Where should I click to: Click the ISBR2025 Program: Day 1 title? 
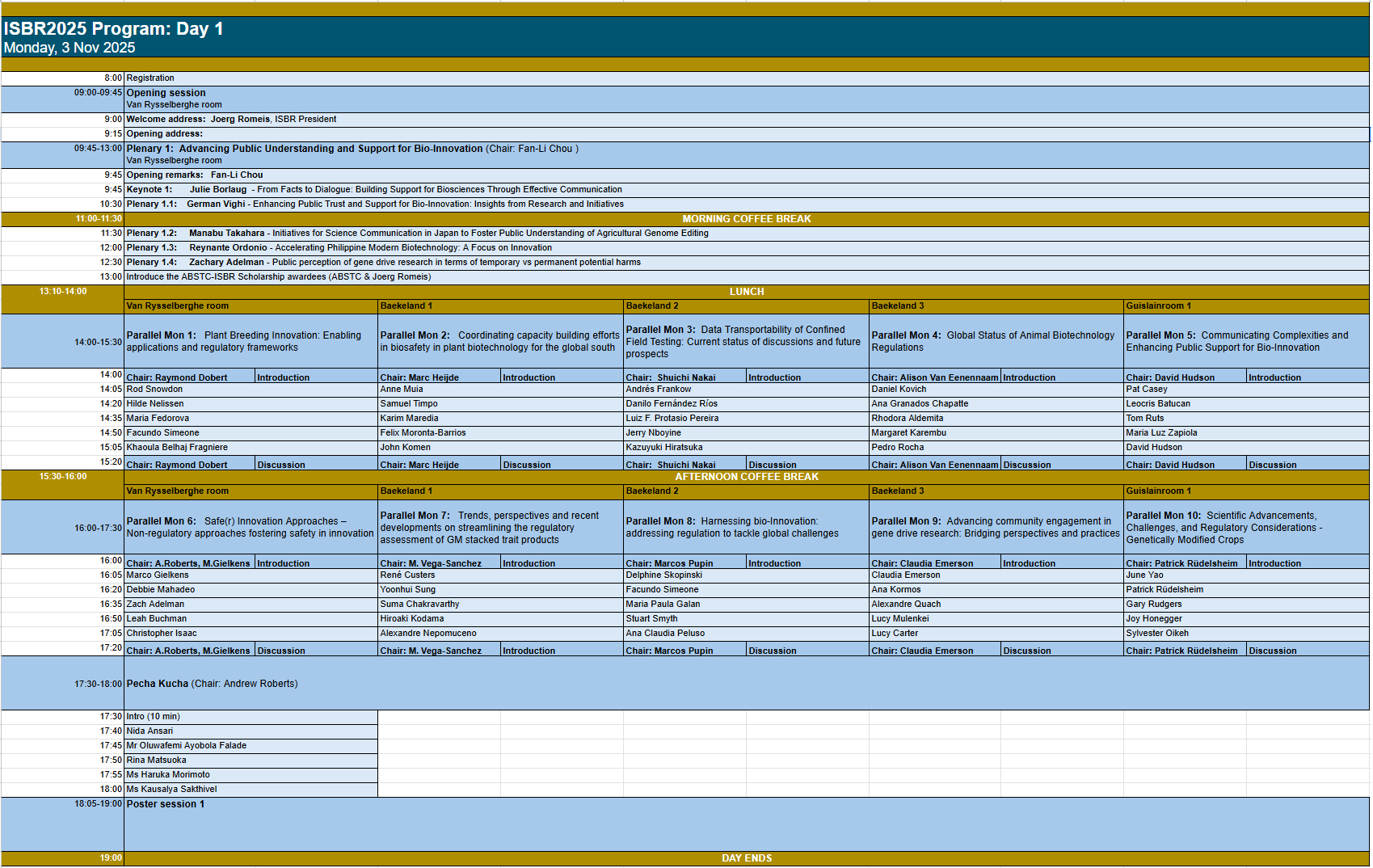pyautogui.click(x=113, y=29)
